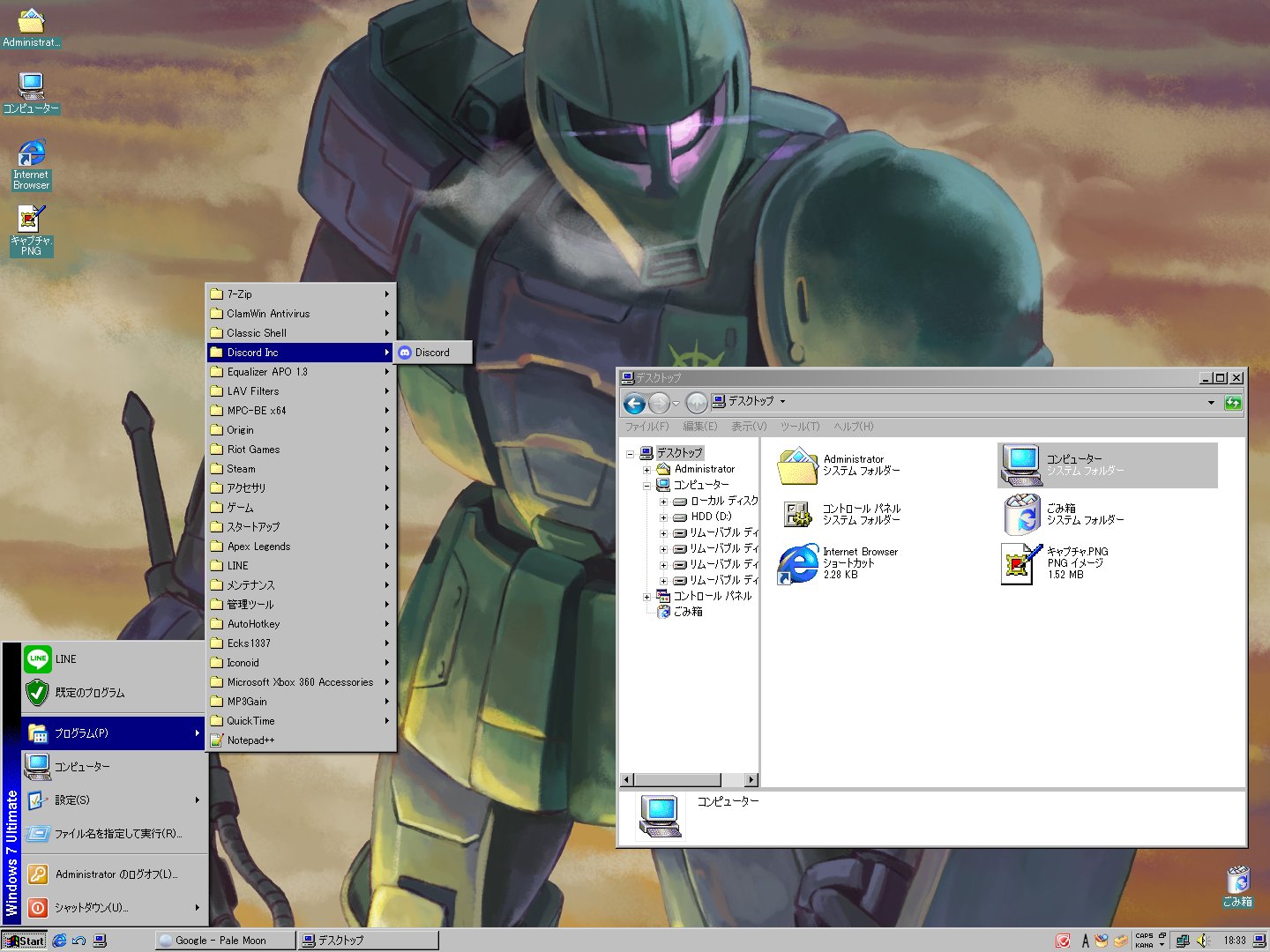The width and height of the screenshot is (1270, 952).
Task: Open Apex Legends program folder
Action: point(301,547)
